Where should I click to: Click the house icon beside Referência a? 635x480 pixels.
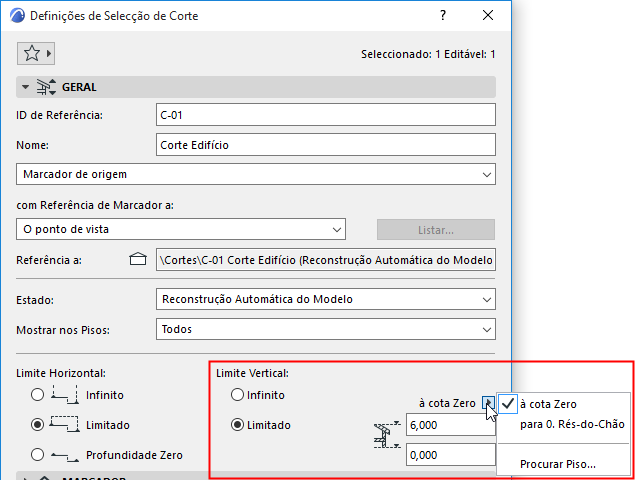tap(138, 260)
